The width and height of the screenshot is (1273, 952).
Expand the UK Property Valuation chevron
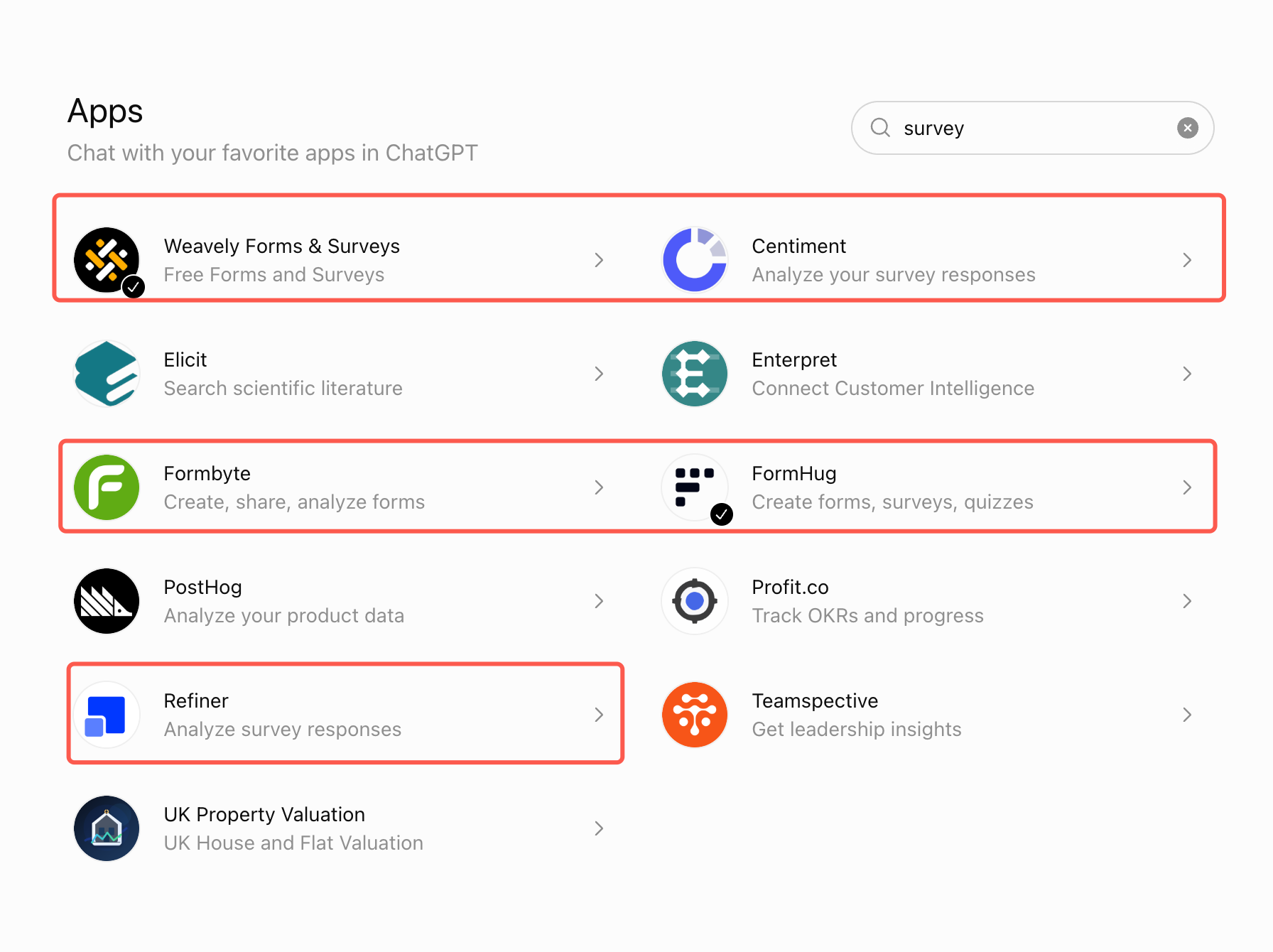coord(599,828)
